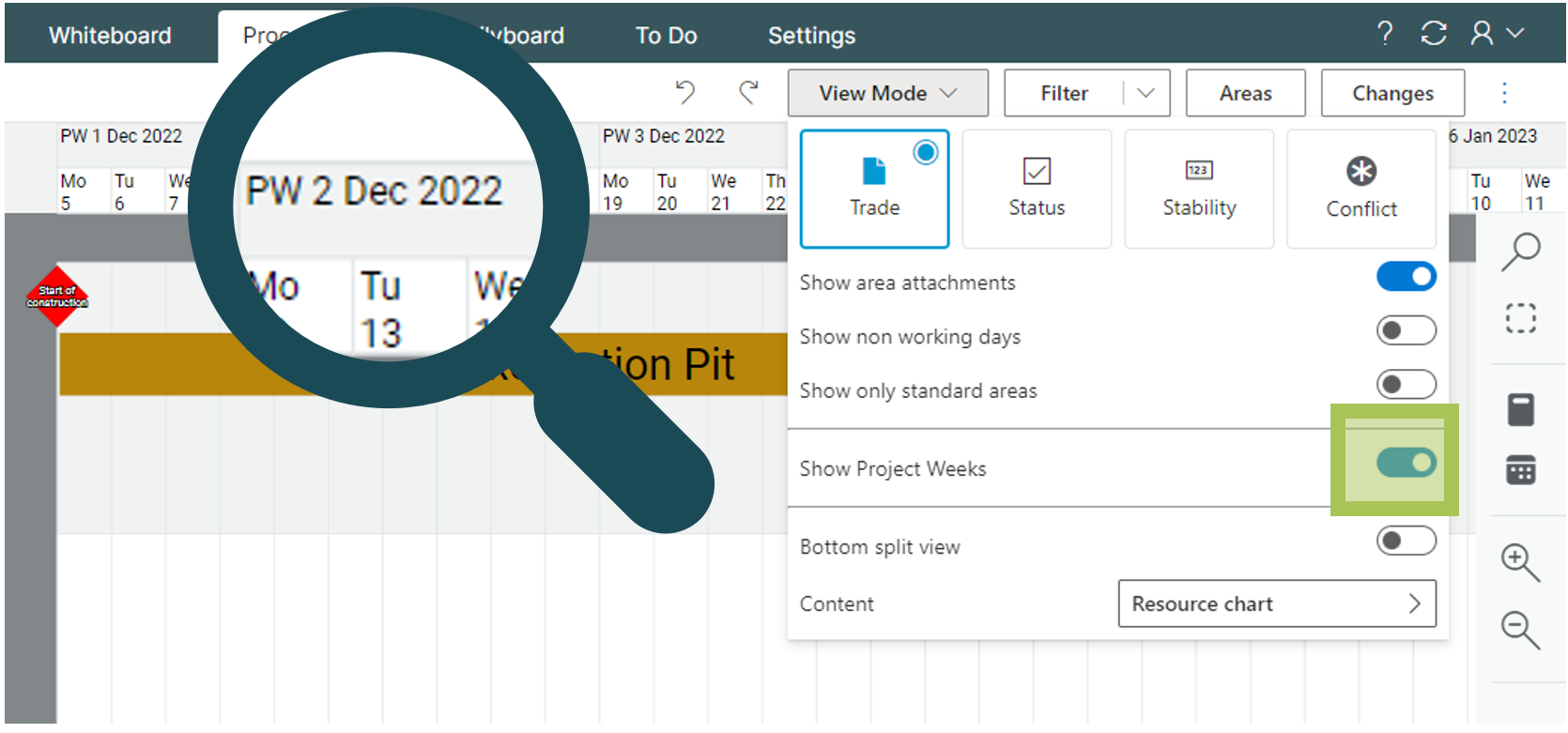Image resolution: width=1568 pixels, height=733 pixels.
Task: Click the Areas button
Action: pos(1245,93)
